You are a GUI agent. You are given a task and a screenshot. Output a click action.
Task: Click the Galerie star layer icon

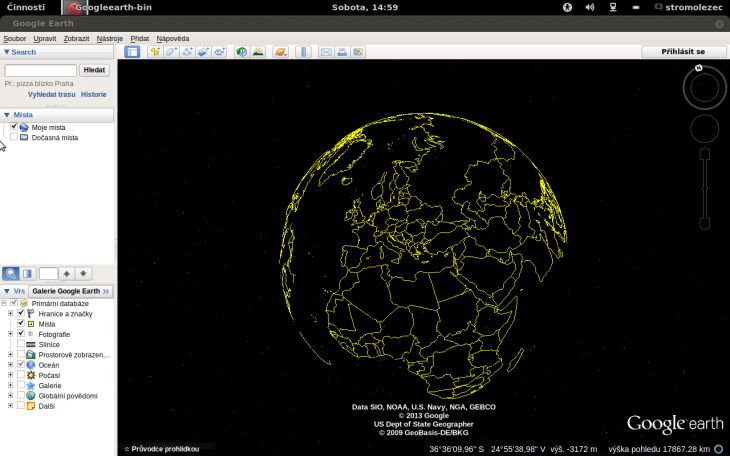[x=31, y=385]
